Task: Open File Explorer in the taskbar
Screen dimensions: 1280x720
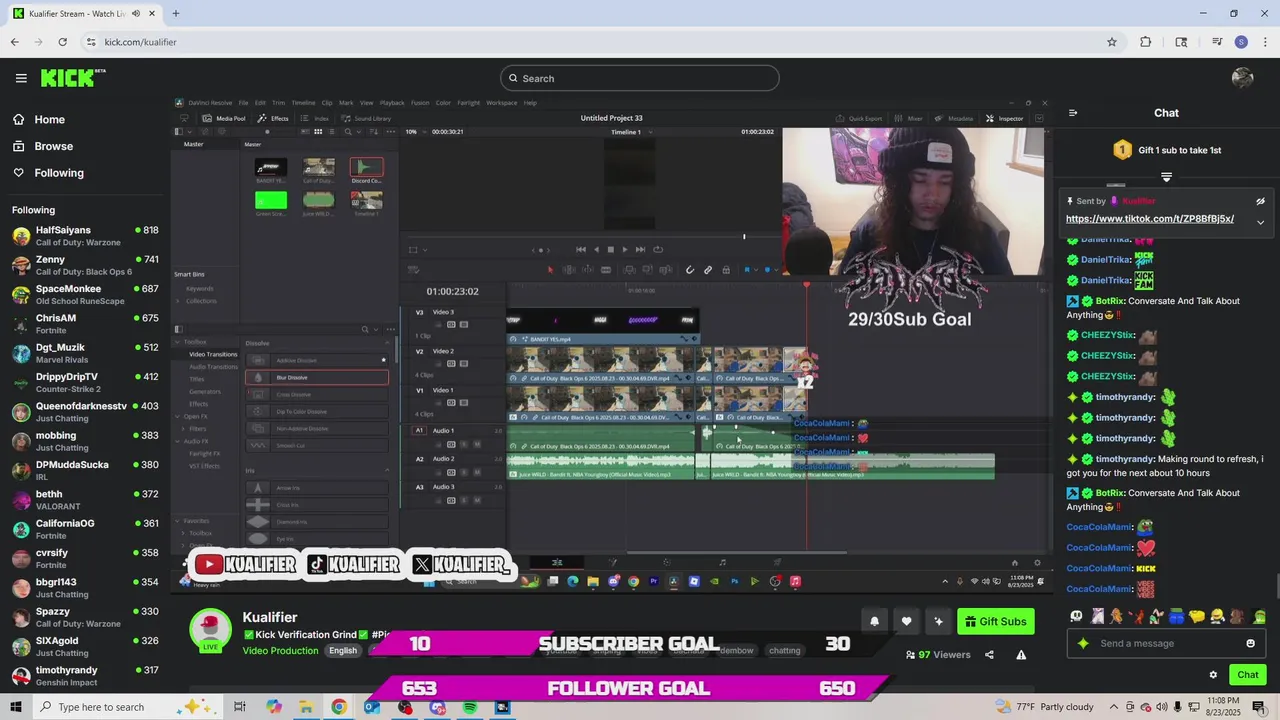Action: click(x=306, y=707)
